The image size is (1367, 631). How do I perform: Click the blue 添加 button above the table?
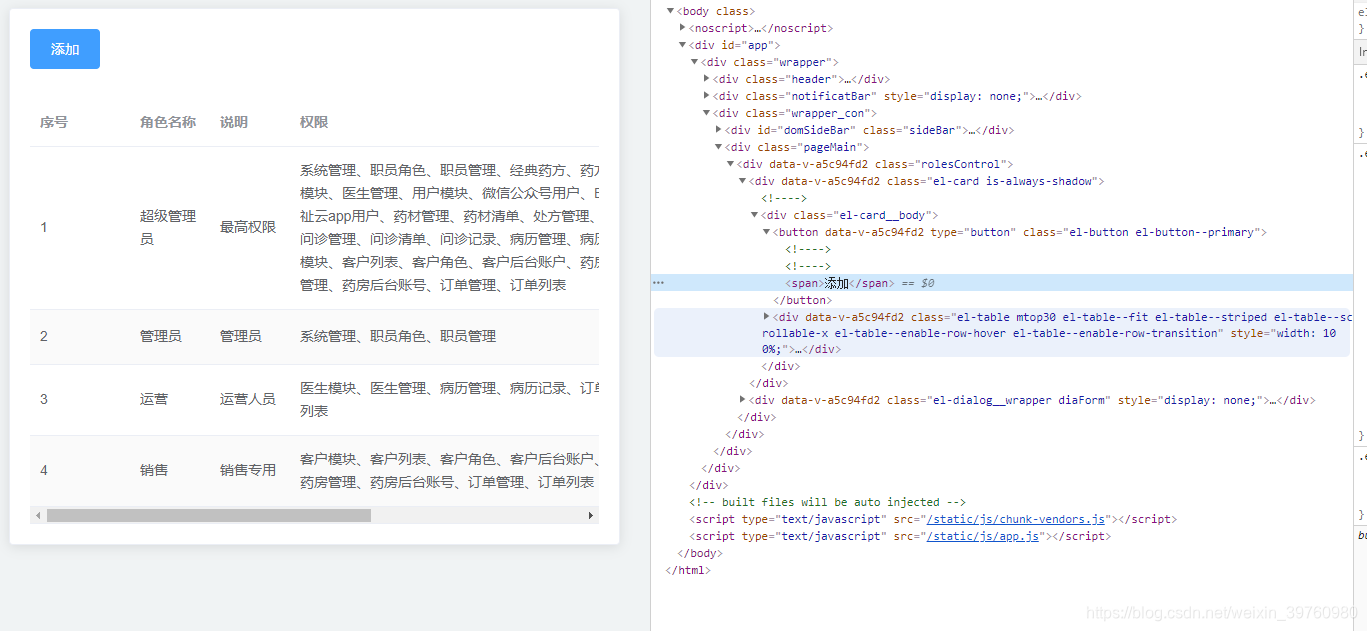64,48
